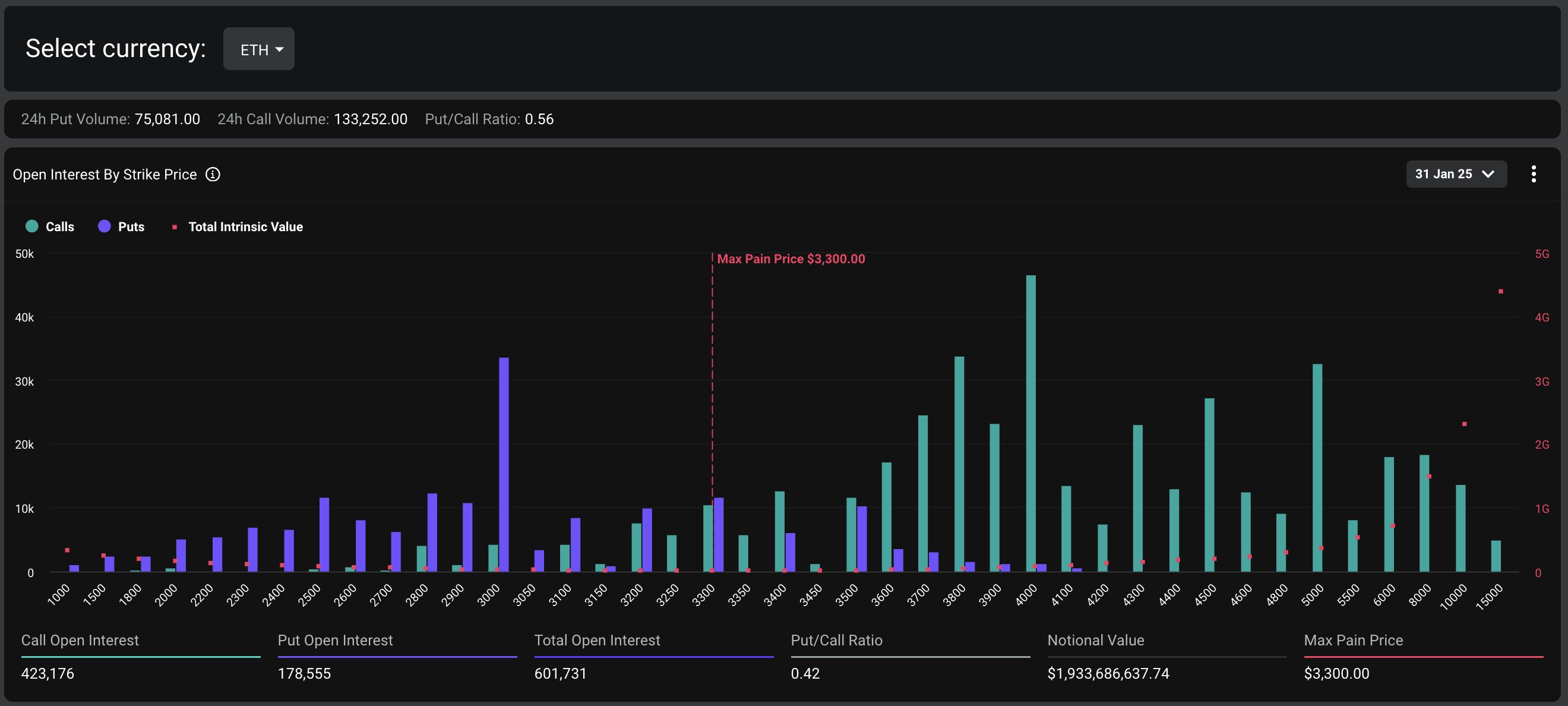This screenshot has height=706, width=1568.
Task: Click the info icon beside Open Interest title
Action: pos(213,175)
